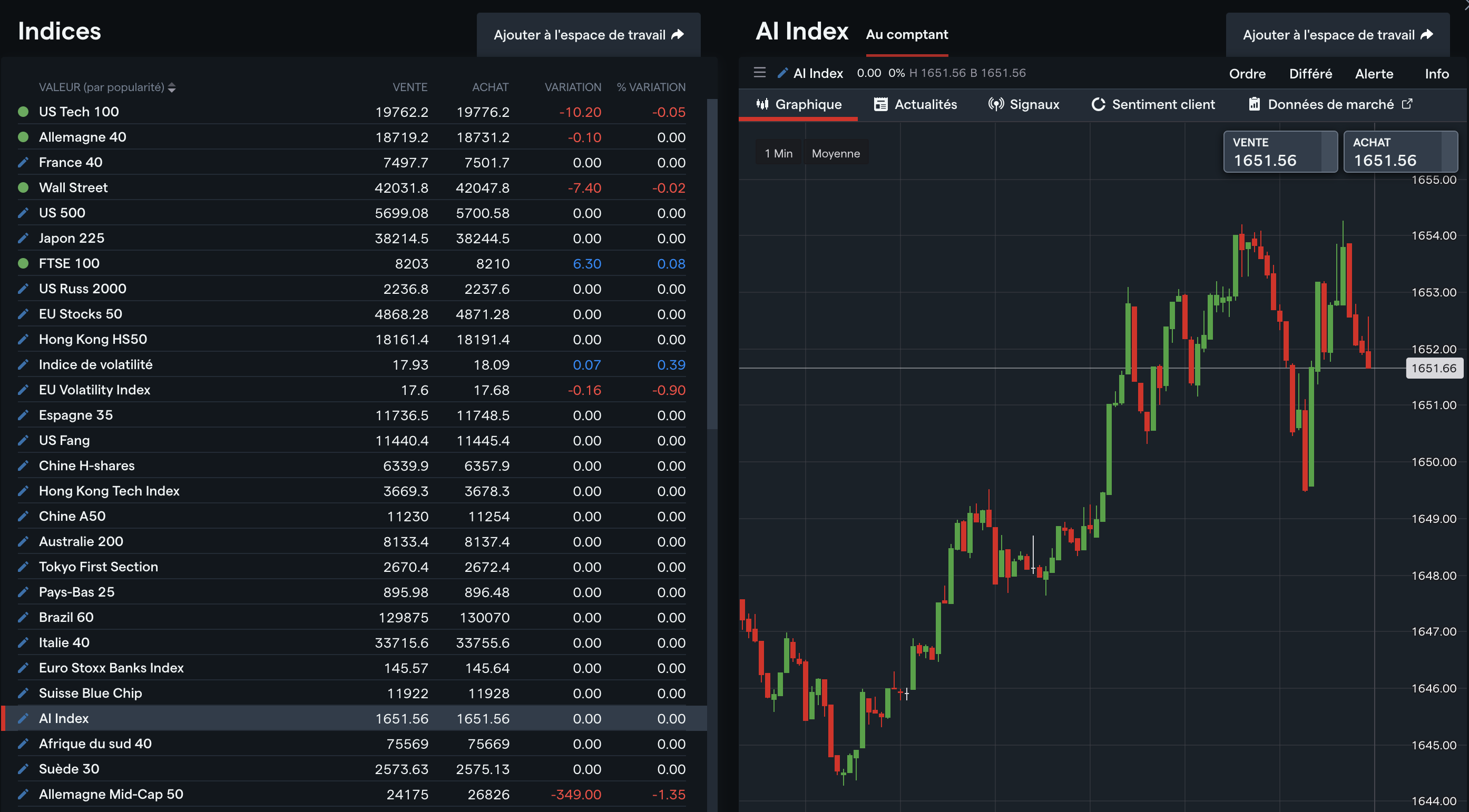Sort list by VALEUR popularity arrows
The width and height of the screenshot is (1469, 812).
point(172,87)
